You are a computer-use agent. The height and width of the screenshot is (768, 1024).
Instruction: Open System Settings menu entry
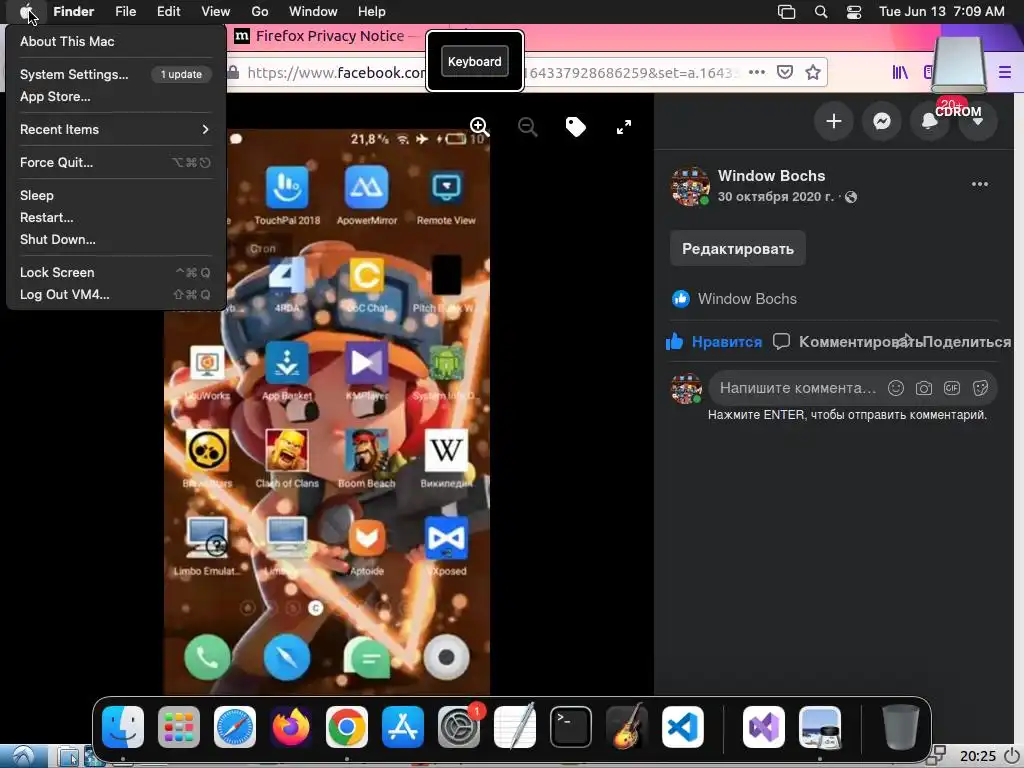(115, 74)
